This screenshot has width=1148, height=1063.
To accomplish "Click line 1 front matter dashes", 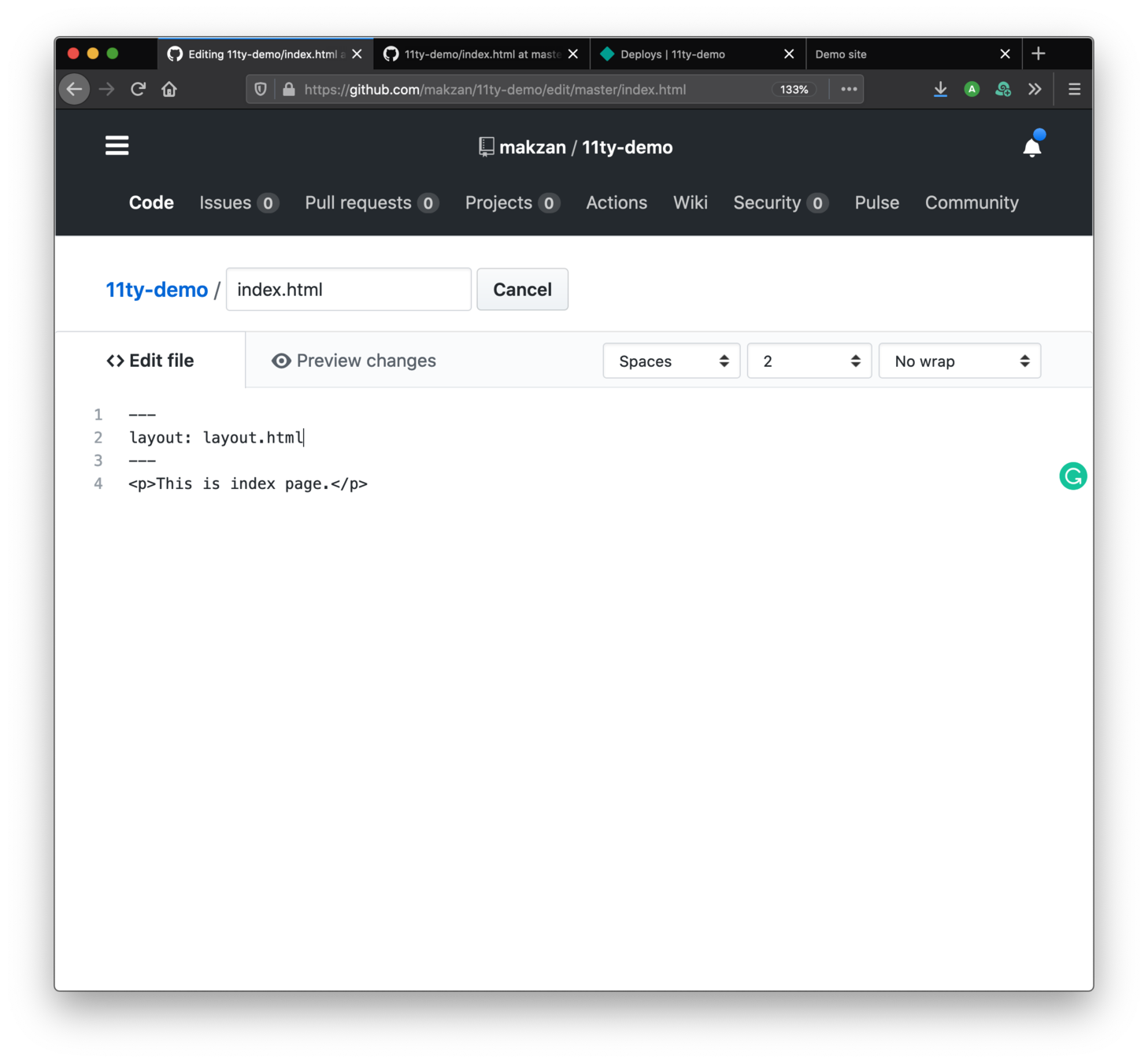I will coord(143,414).
